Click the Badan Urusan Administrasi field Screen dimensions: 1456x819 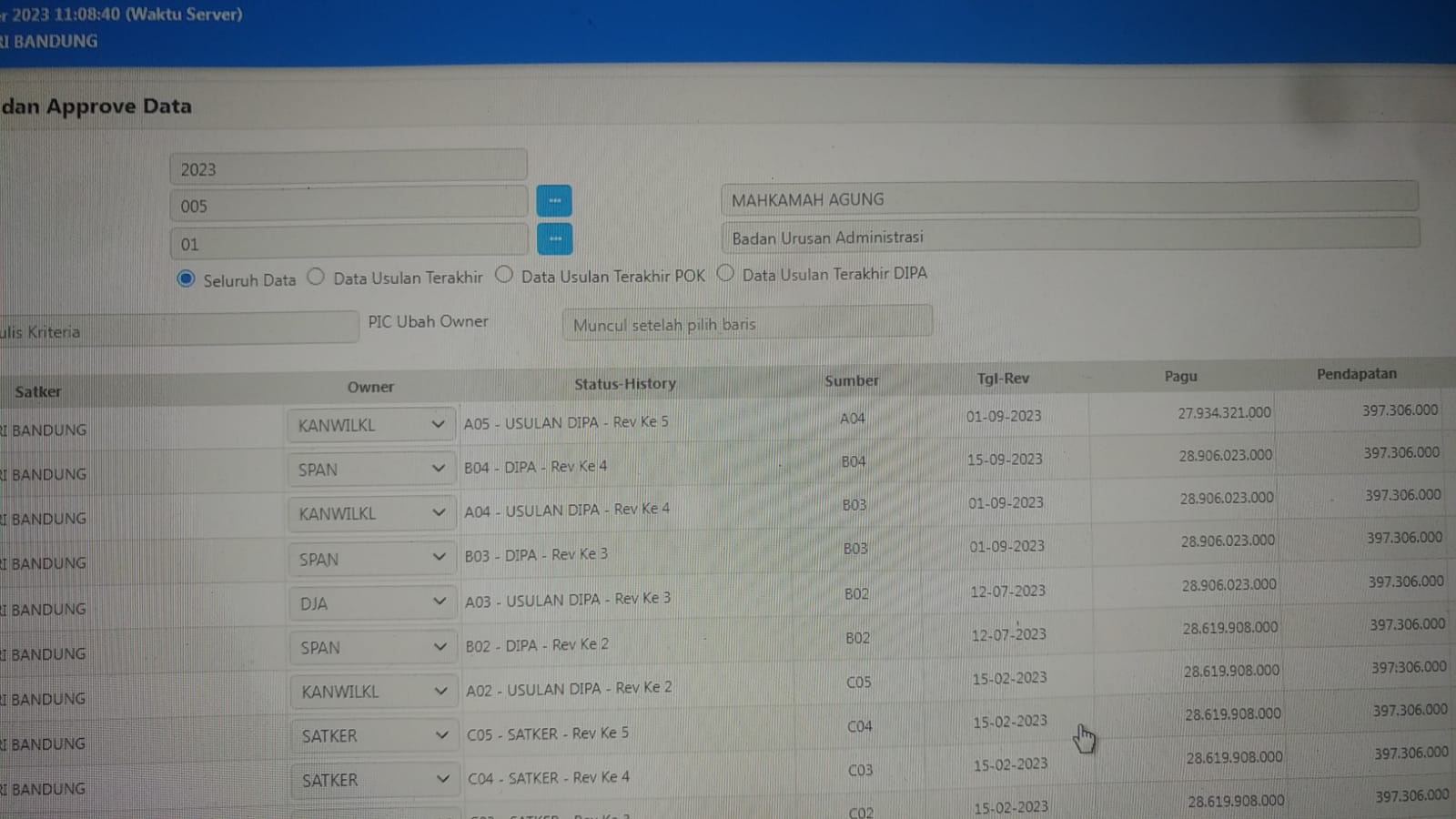[x=1069, y=237]
